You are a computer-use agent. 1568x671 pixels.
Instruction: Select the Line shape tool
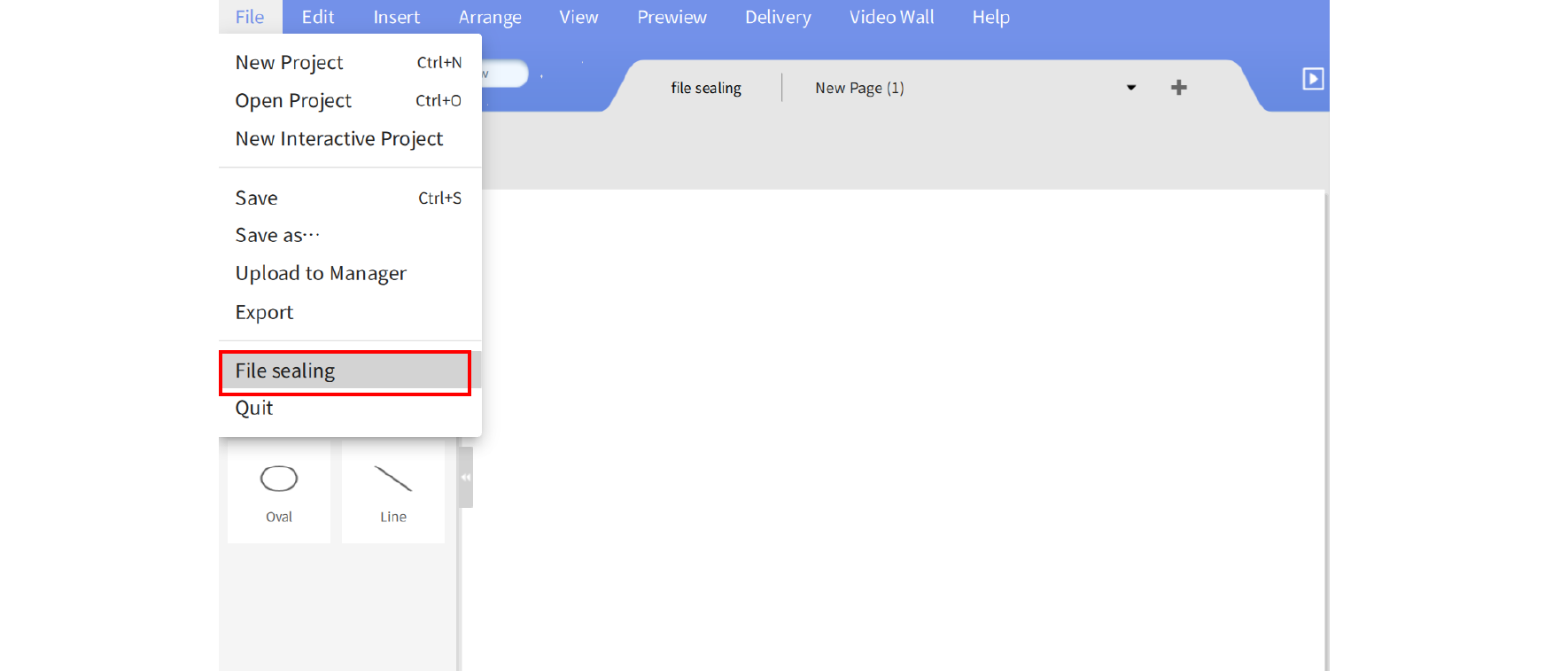[x=392, y=491]
